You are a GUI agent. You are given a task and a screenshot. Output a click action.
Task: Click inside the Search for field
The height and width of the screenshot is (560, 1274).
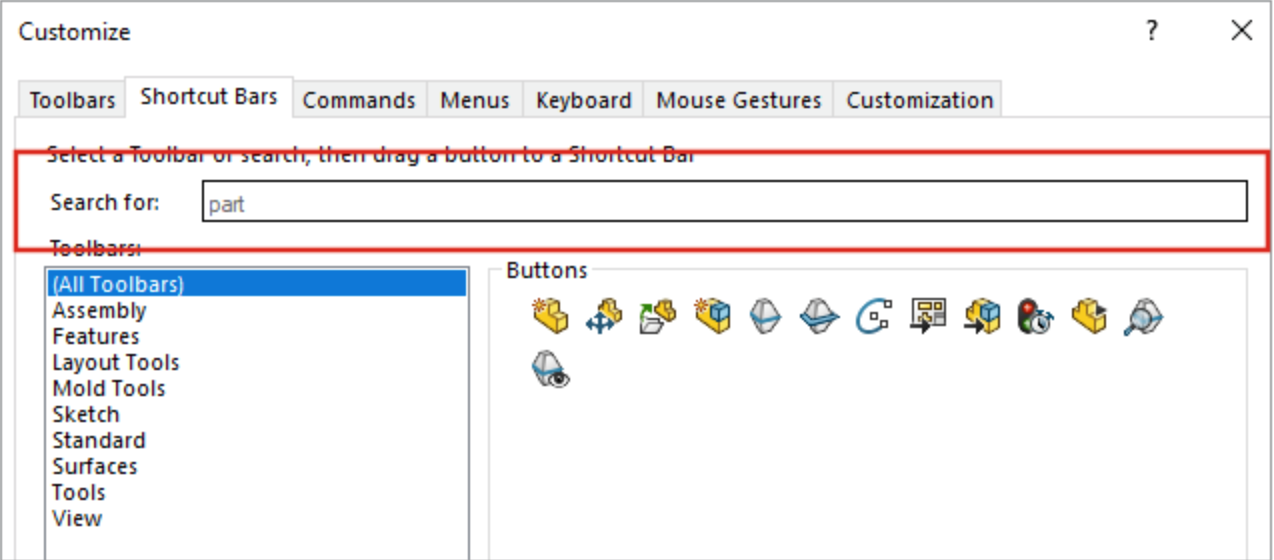pos(725,201)
